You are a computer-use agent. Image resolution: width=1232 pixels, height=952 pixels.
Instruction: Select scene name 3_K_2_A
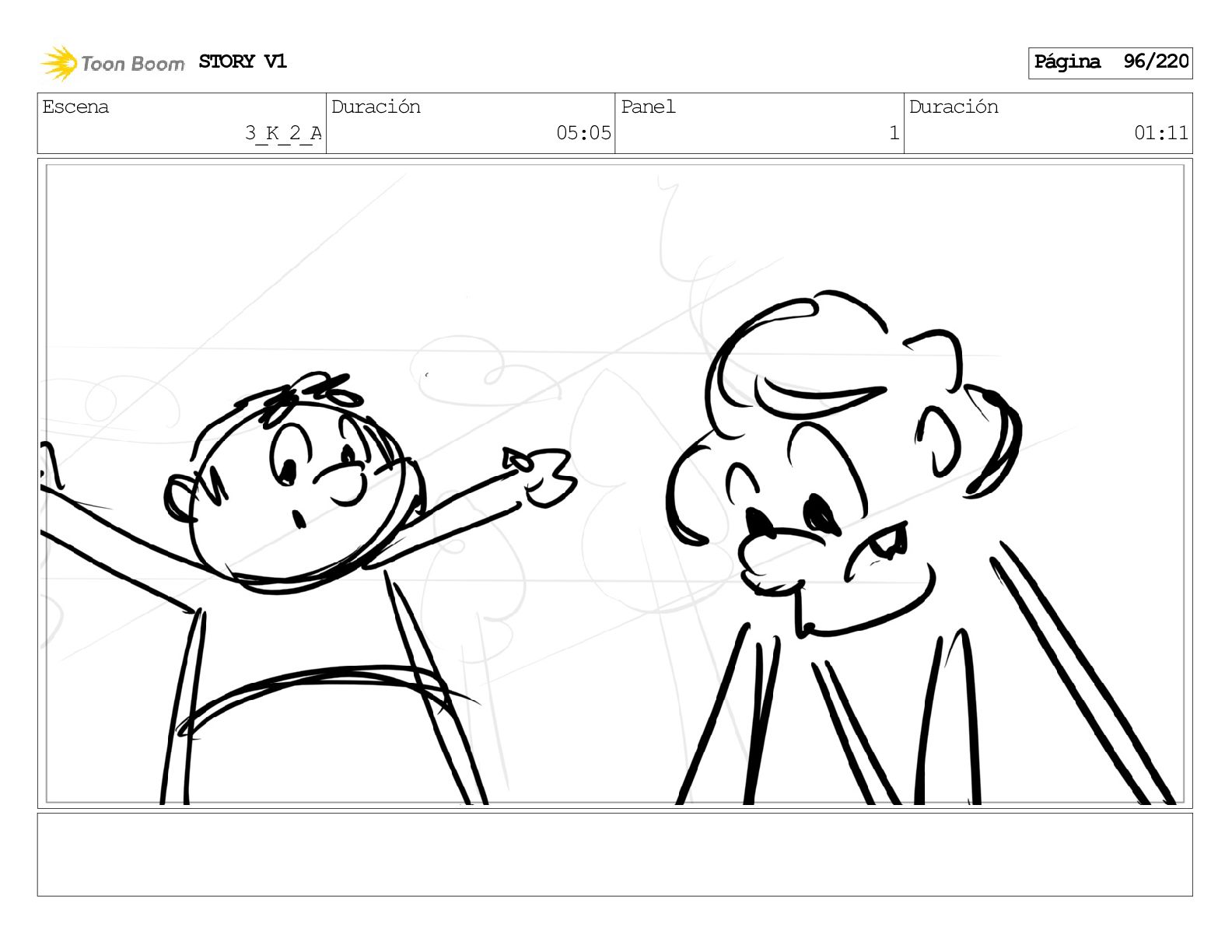[283, 133]
